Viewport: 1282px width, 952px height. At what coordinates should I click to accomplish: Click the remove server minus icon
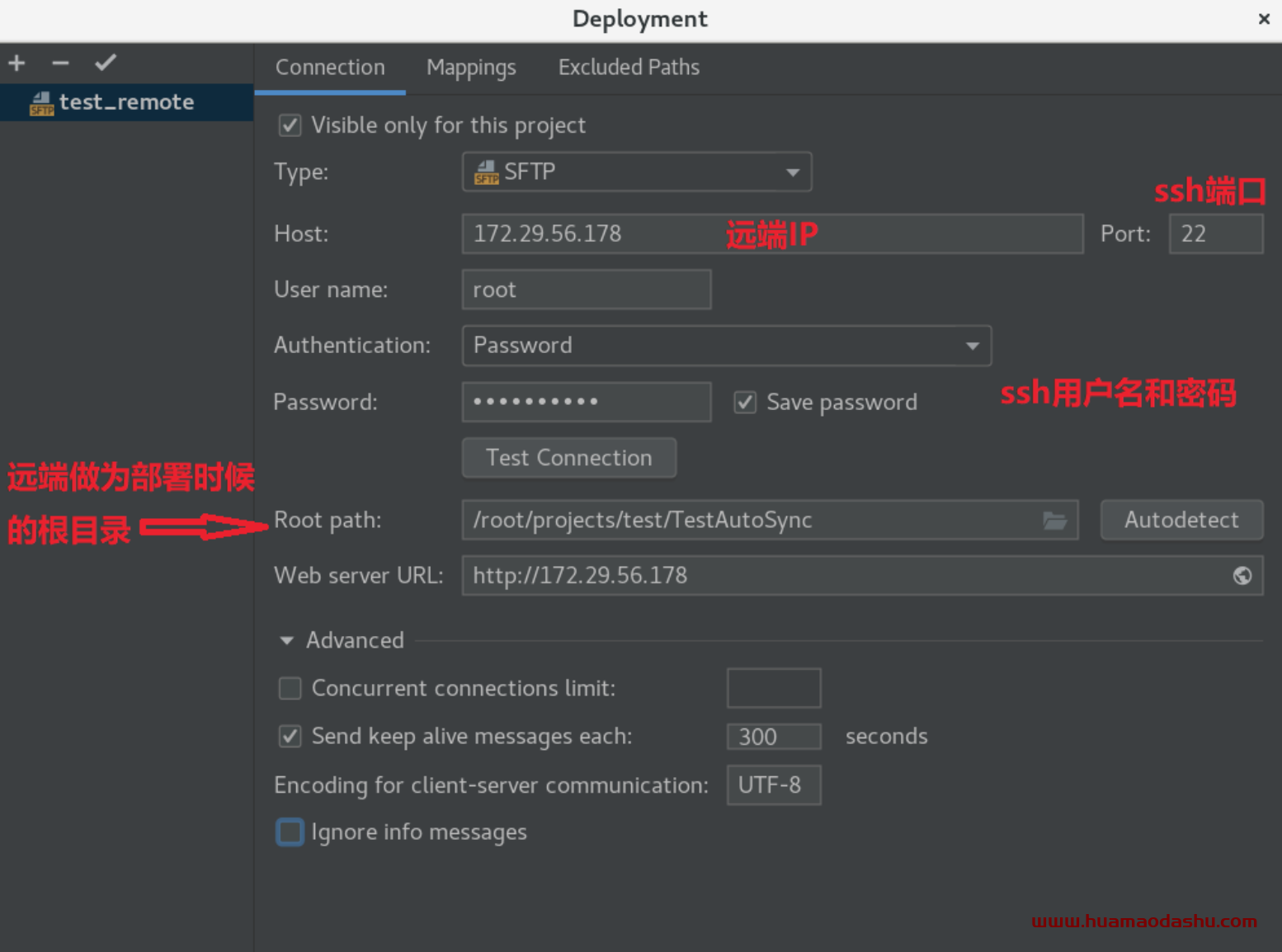[60, 63]
